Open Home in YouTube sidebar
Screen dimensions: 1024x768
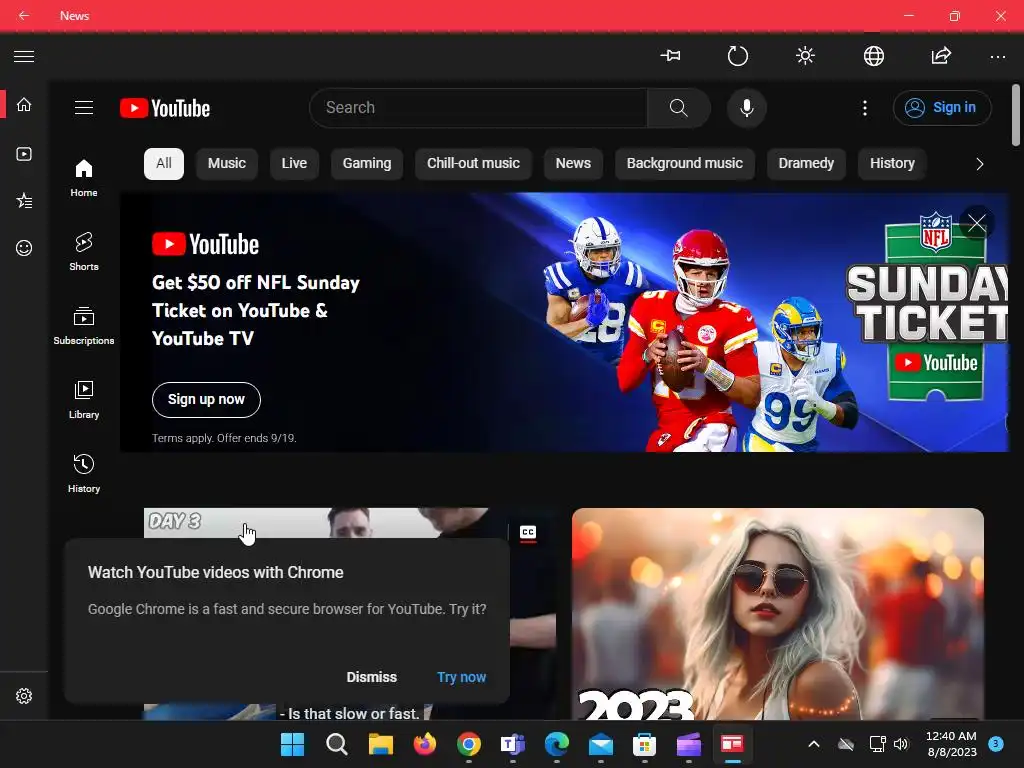coord(84,178)
